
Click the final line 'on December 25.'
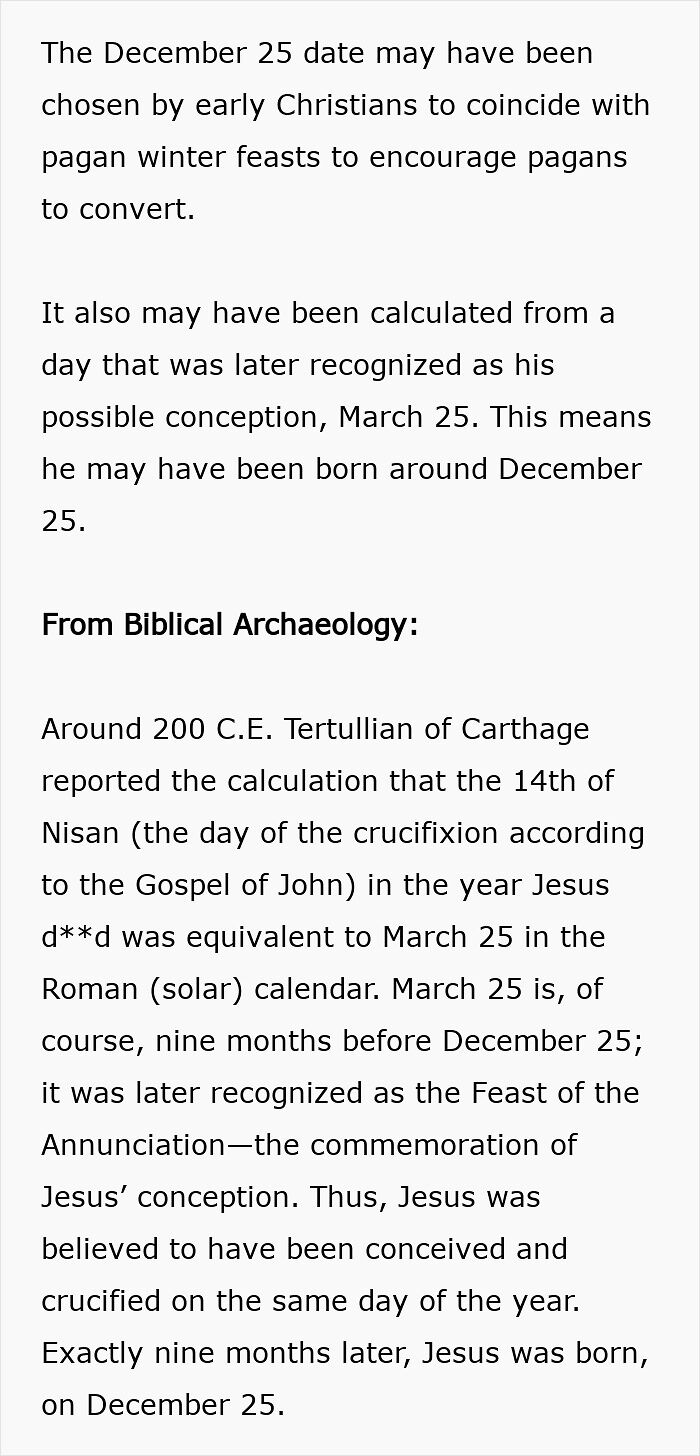[163, 1405]
